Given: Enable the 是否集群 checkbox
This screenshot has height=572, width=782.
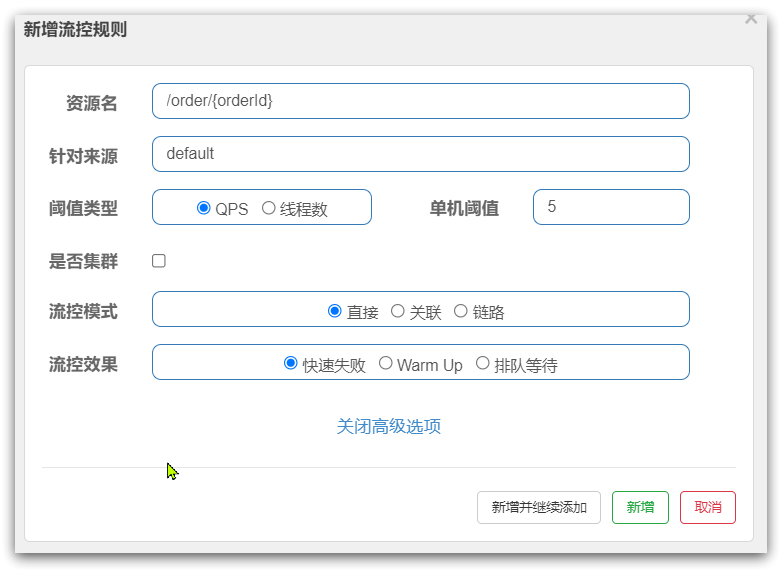Looking at the screenshot, I should [x=159, y=261].
